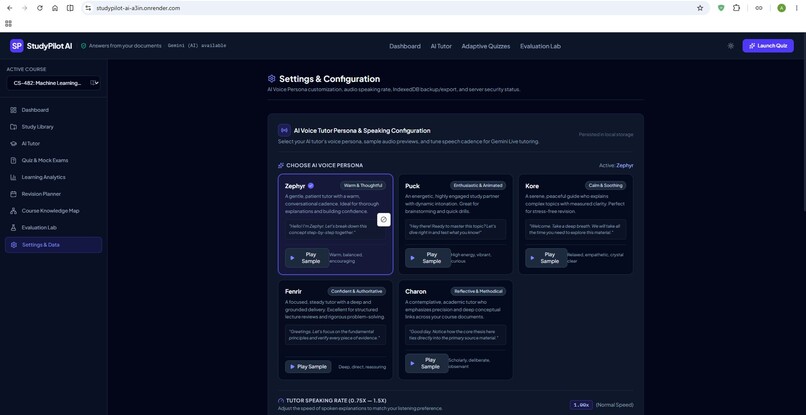Click the Revision Planner calendar icon
The height and width of the screenshot is (415, 806).
coord(13,194)
